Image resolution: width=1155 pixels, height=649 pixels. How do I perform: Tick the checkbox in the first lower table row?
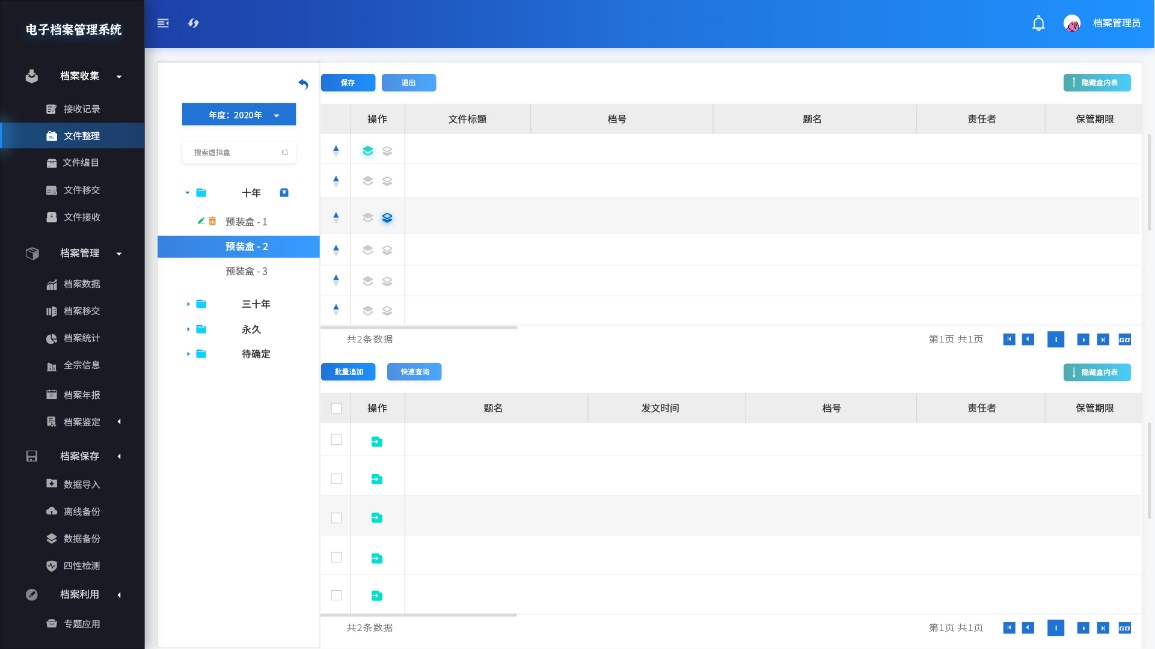(x=336, y=440)
